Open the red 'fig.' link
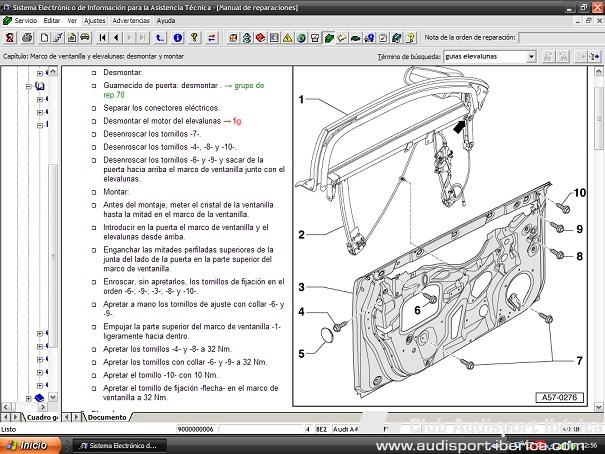This screenshot has width=605, height=454. click(238, 121)
